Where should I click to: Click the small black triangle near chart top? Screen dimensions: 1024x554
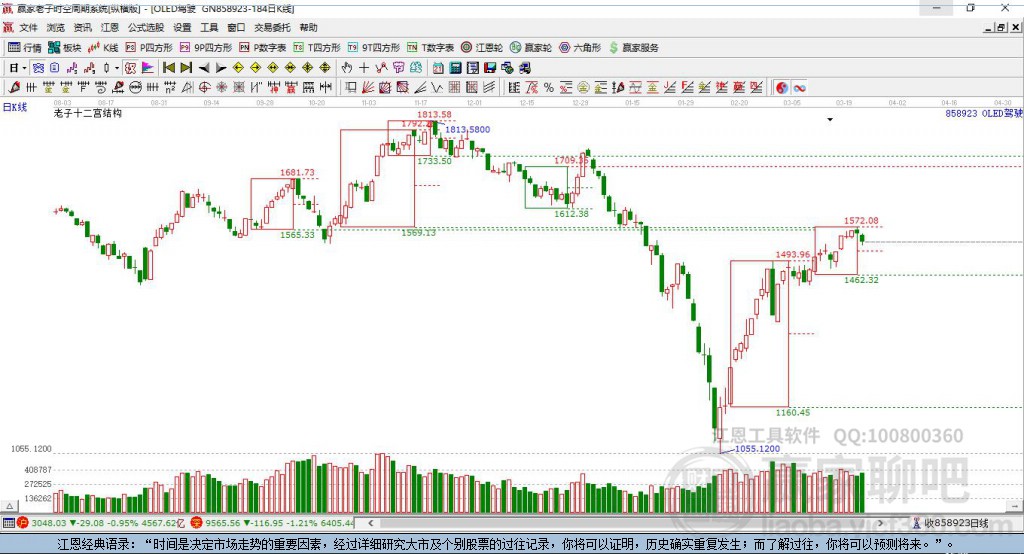(830, 120)
